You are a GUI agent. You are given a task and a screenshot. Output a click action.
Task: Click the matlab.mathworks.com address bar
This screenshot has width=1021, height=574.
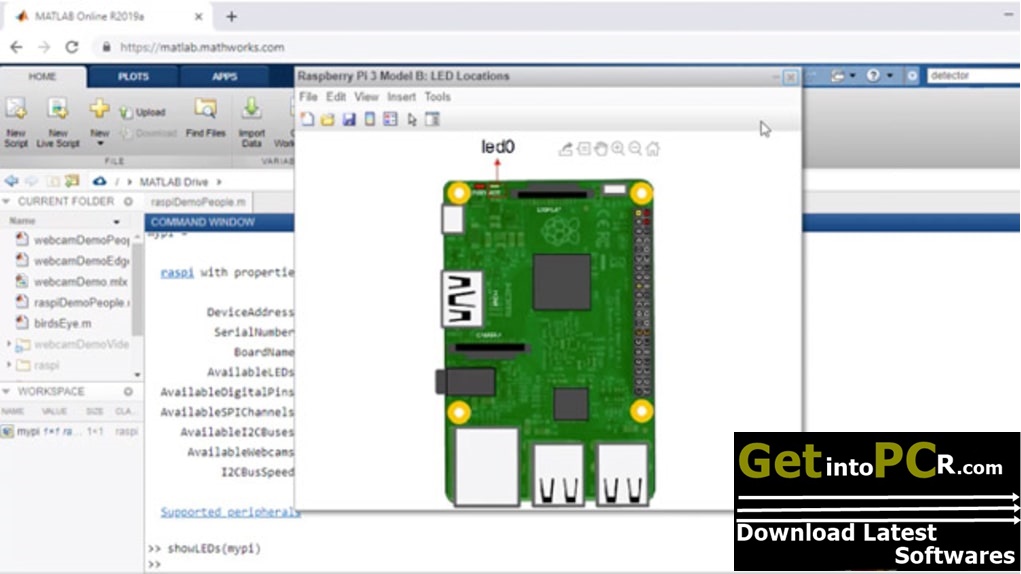[x=202, y=47]
